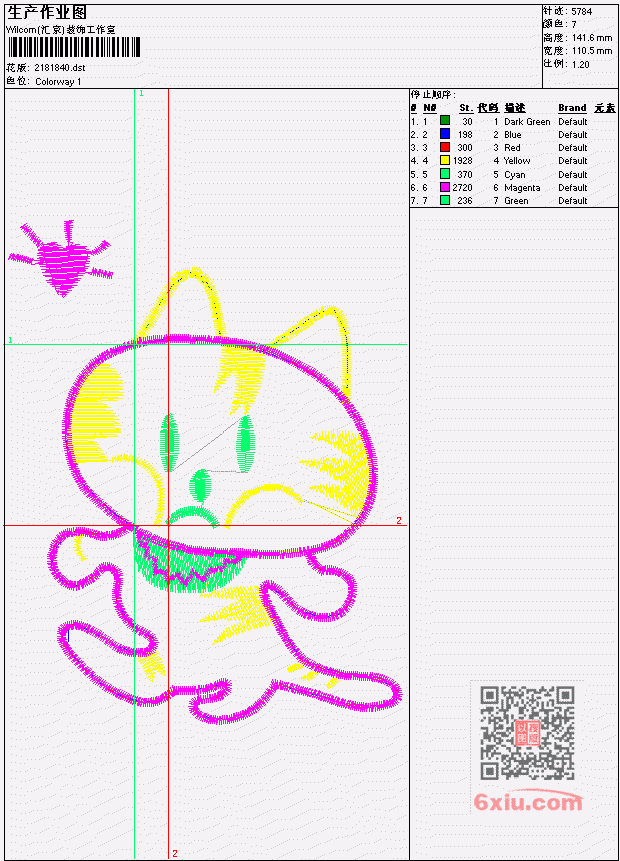
Task: Select stitch count '198' in the Blue row
Action: point(465,135)
